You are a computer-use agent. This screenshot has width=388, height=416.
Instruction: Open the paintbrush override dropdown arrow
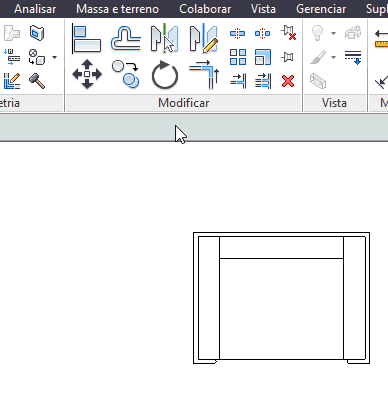point(333,57)
